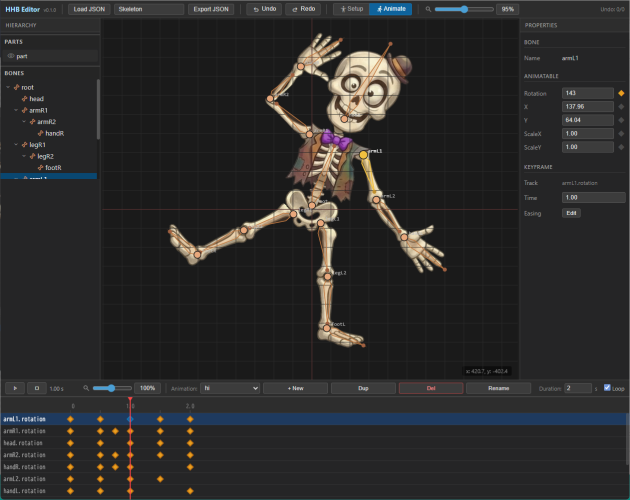
Task: Toggle the Loop checkbox
Action: pos(607,387)
